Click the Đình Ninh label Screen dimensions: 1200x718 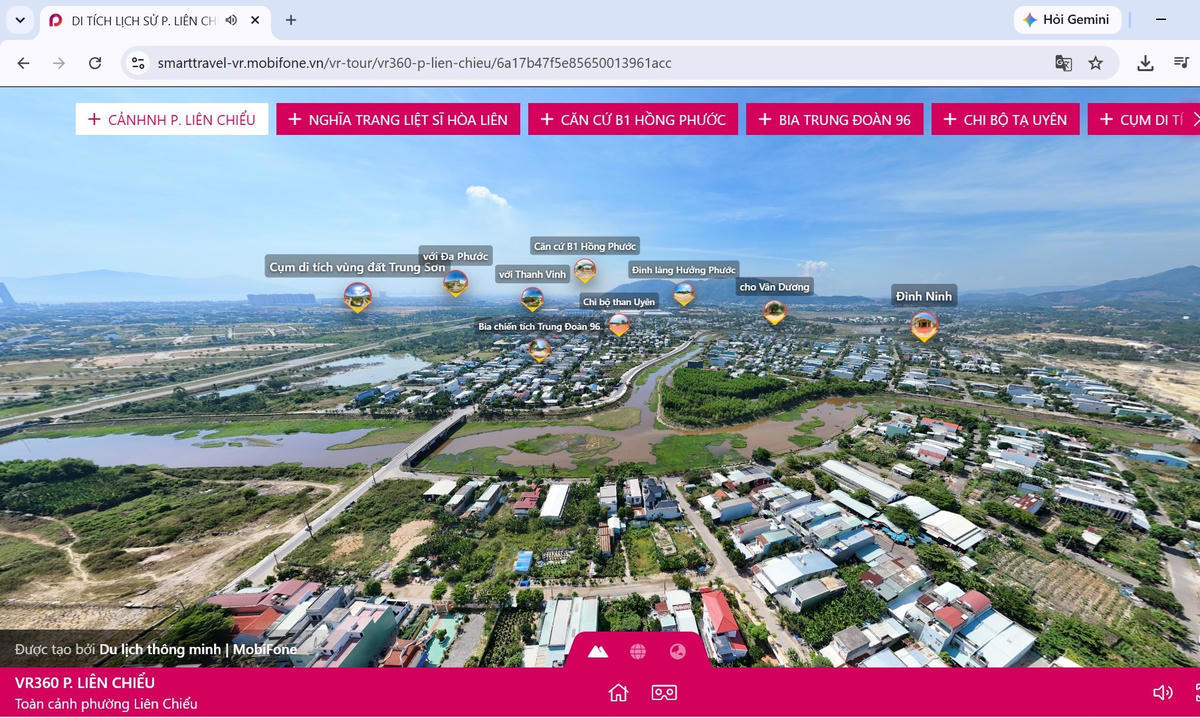pos(924,296)
